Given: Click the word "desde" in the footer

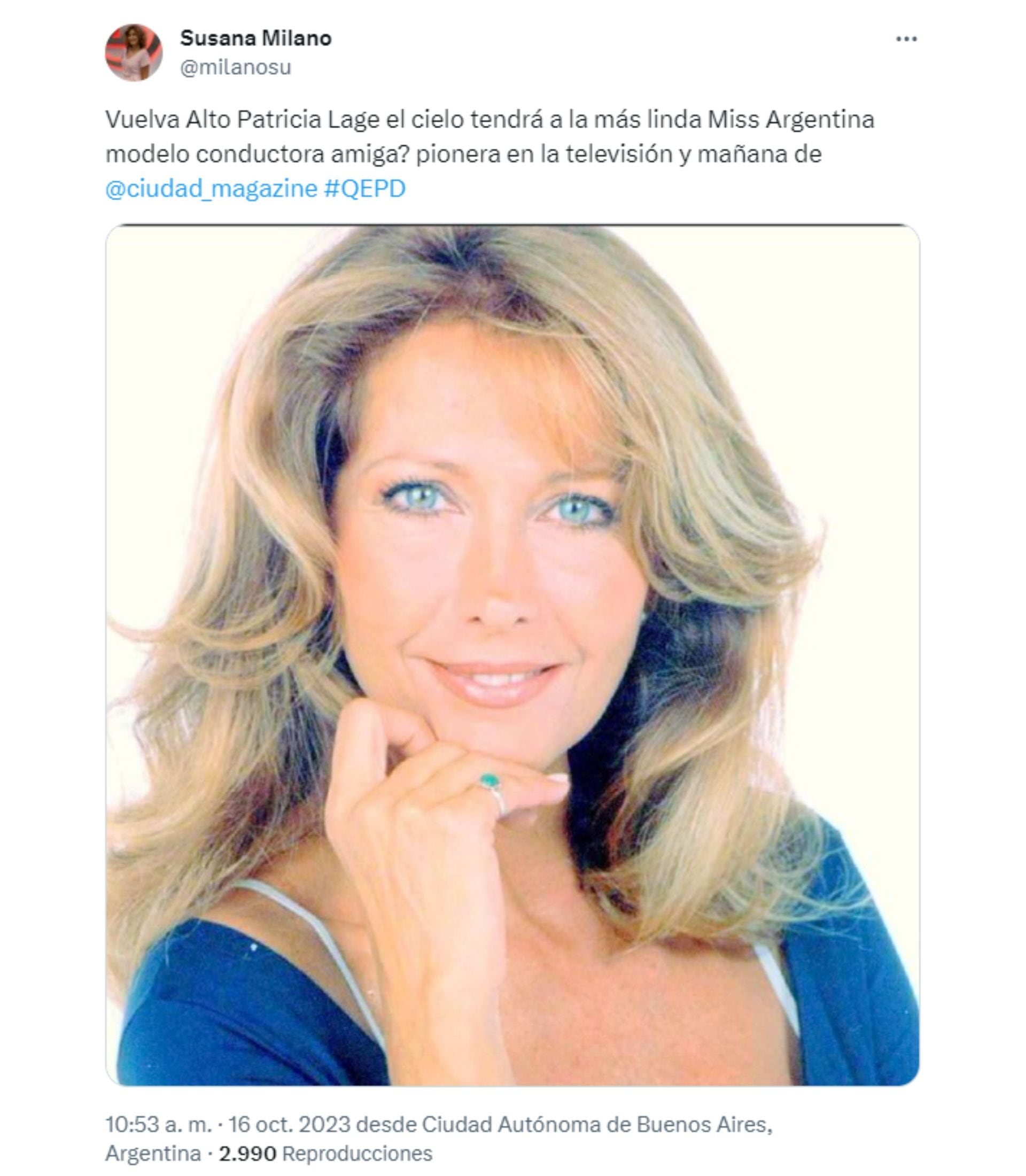Looking at the screenshot, I should pyautogui.click(x=386, y=1125).
